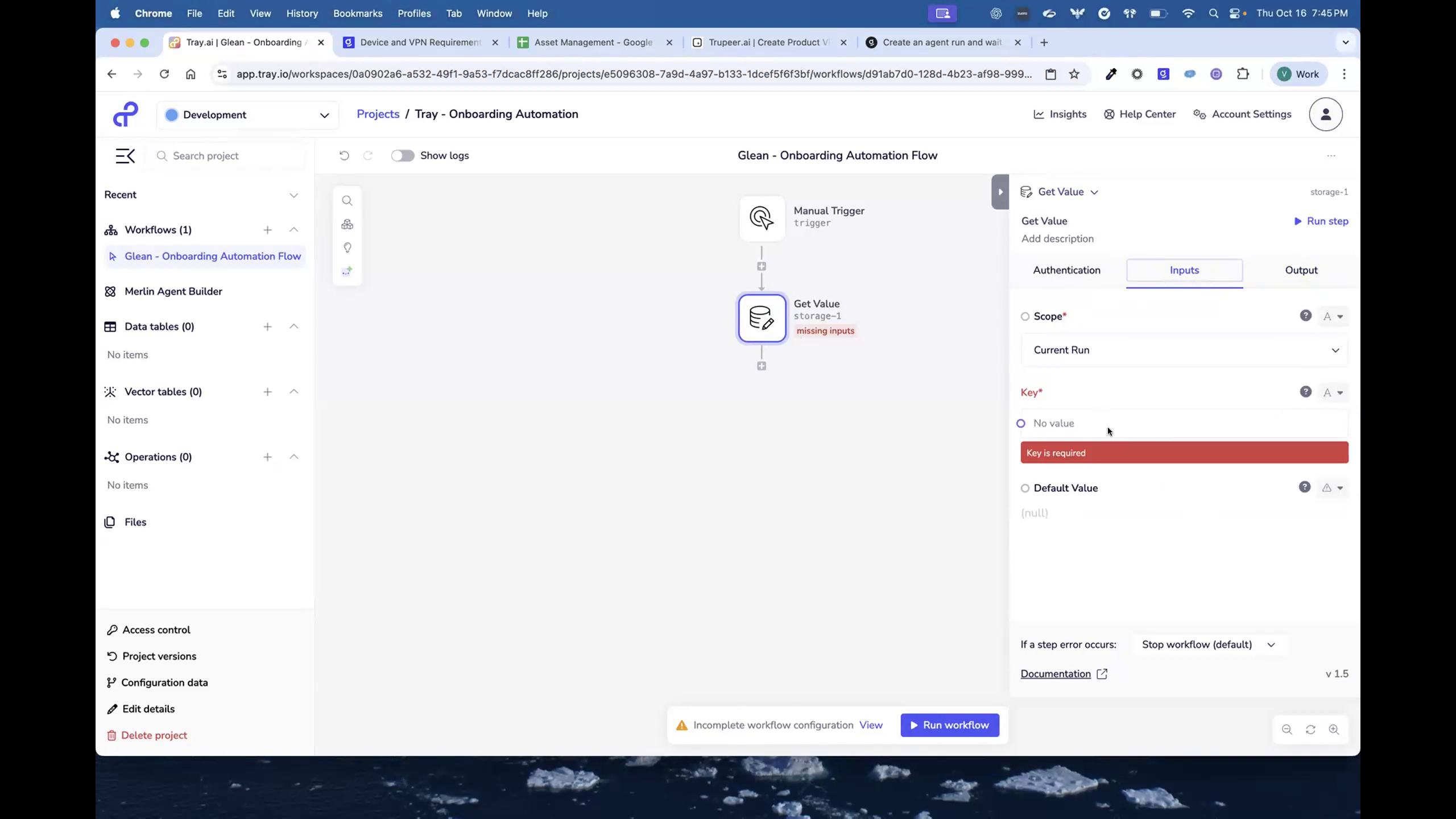Open the Bookmarks menu in the menu bar
Screen dimensions: 1456x819
coord(358,13)
